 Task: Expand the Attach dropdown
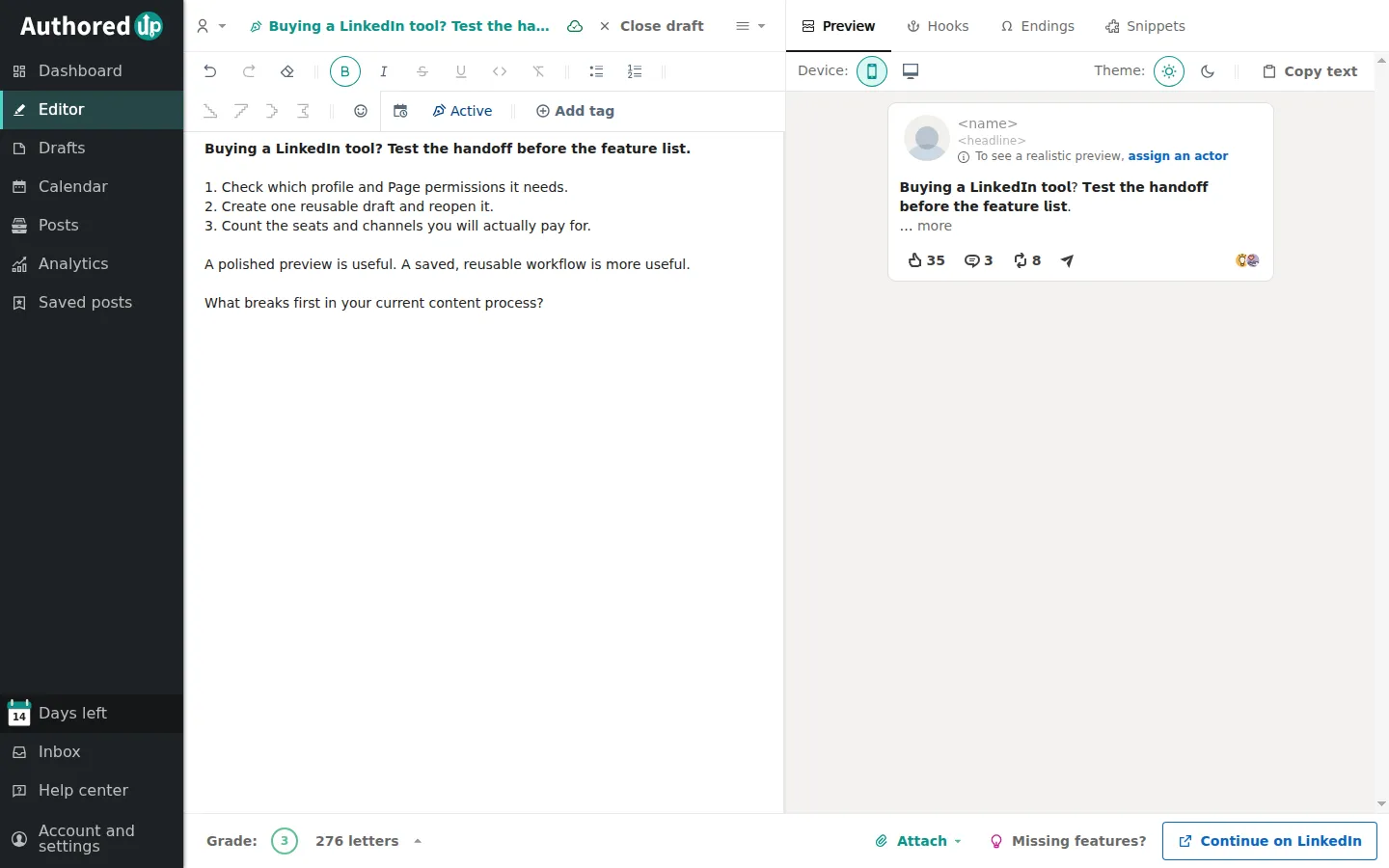pos(918,841)
